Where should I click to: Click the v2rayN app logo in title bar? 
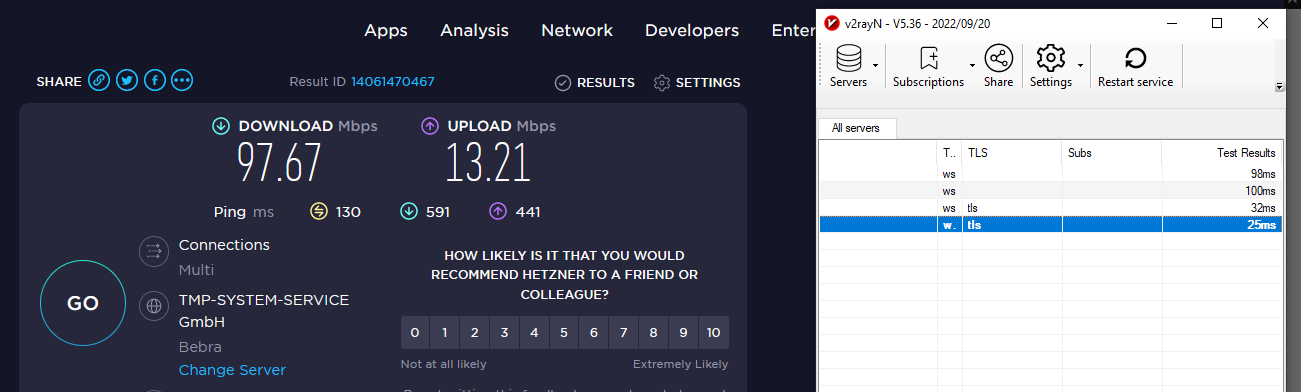pos(832,23)
